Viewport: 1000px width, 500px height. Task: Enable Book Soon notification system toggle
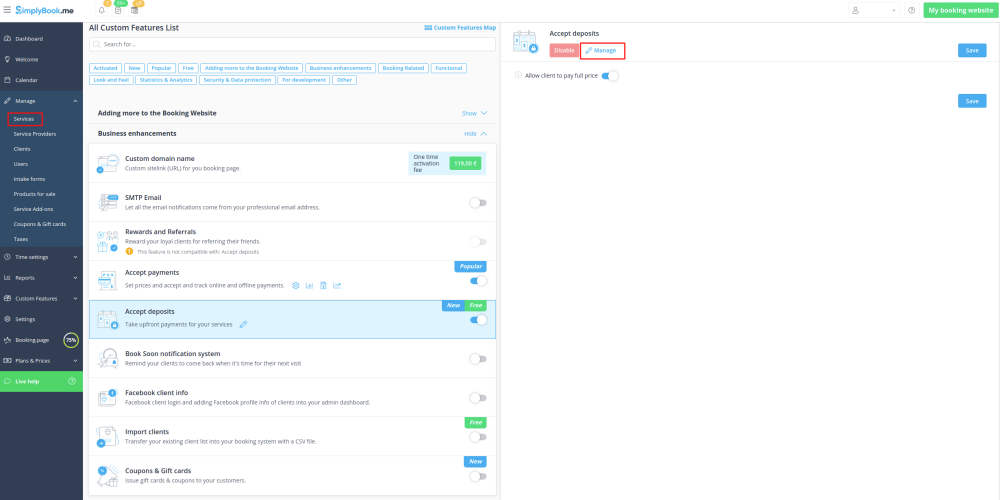coord(478,358)
